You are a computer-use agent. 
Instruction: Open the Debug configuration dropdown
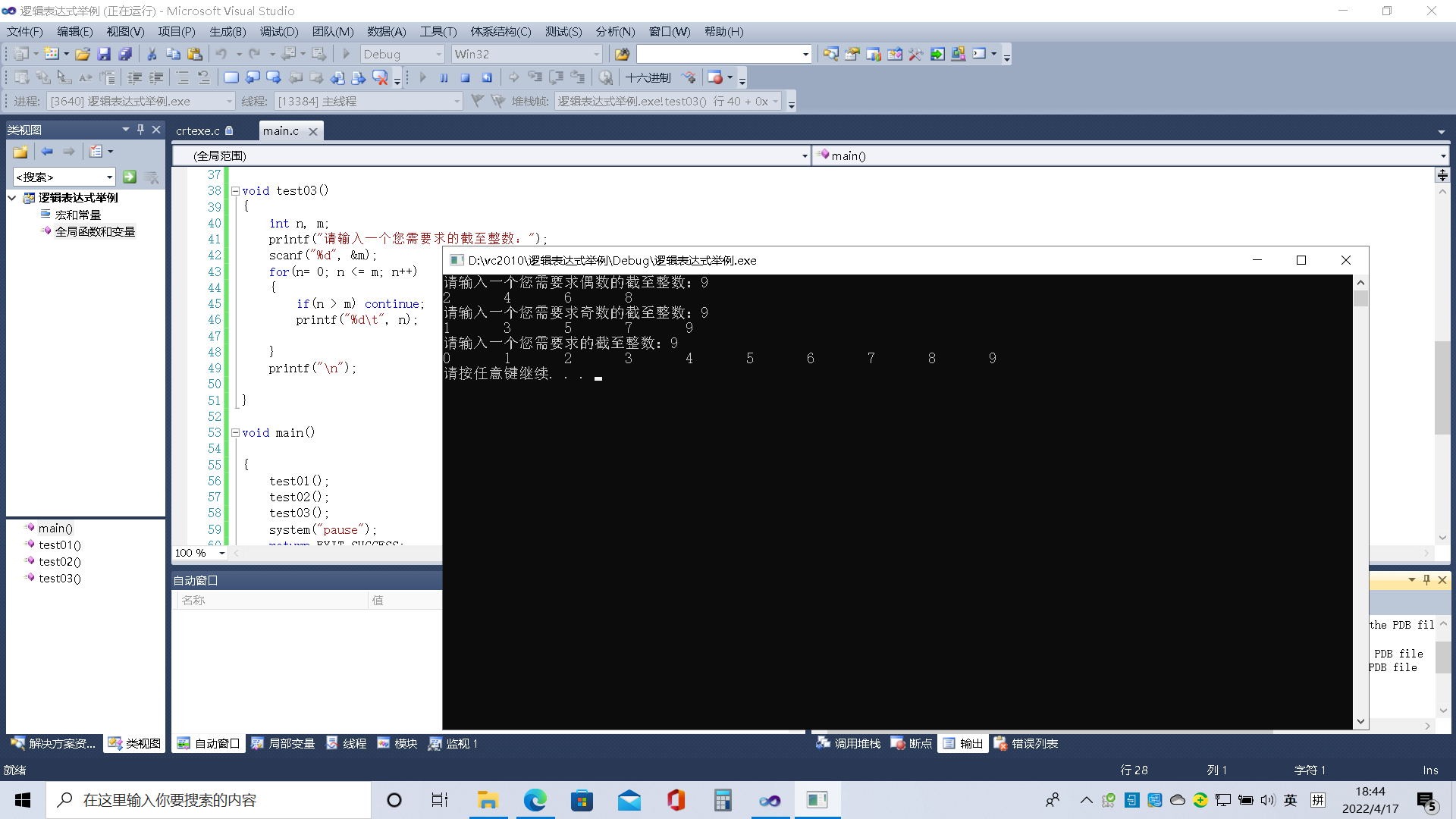[438, 55]
